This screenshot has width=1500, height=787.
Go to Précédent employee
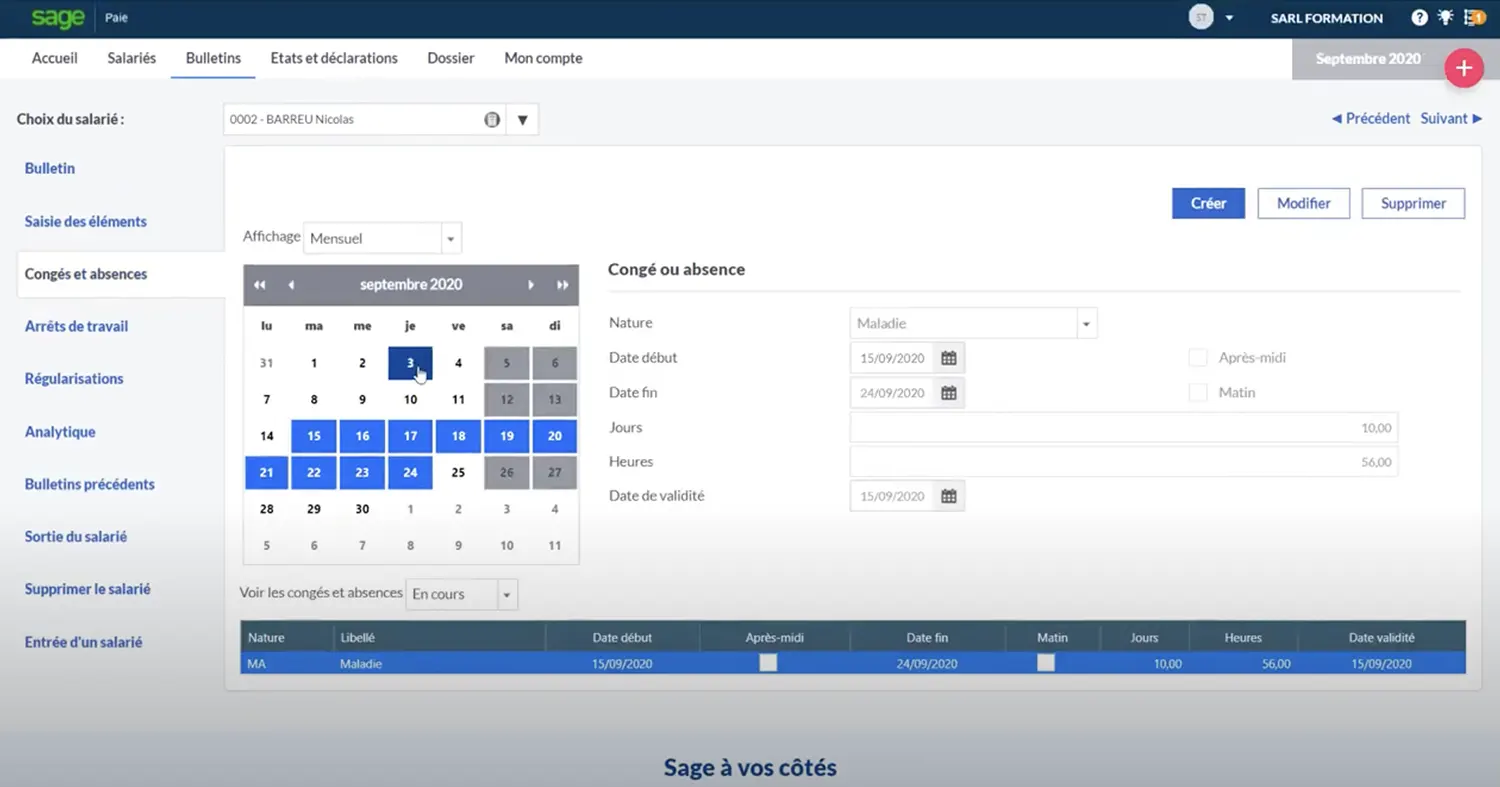(1371, 118)
